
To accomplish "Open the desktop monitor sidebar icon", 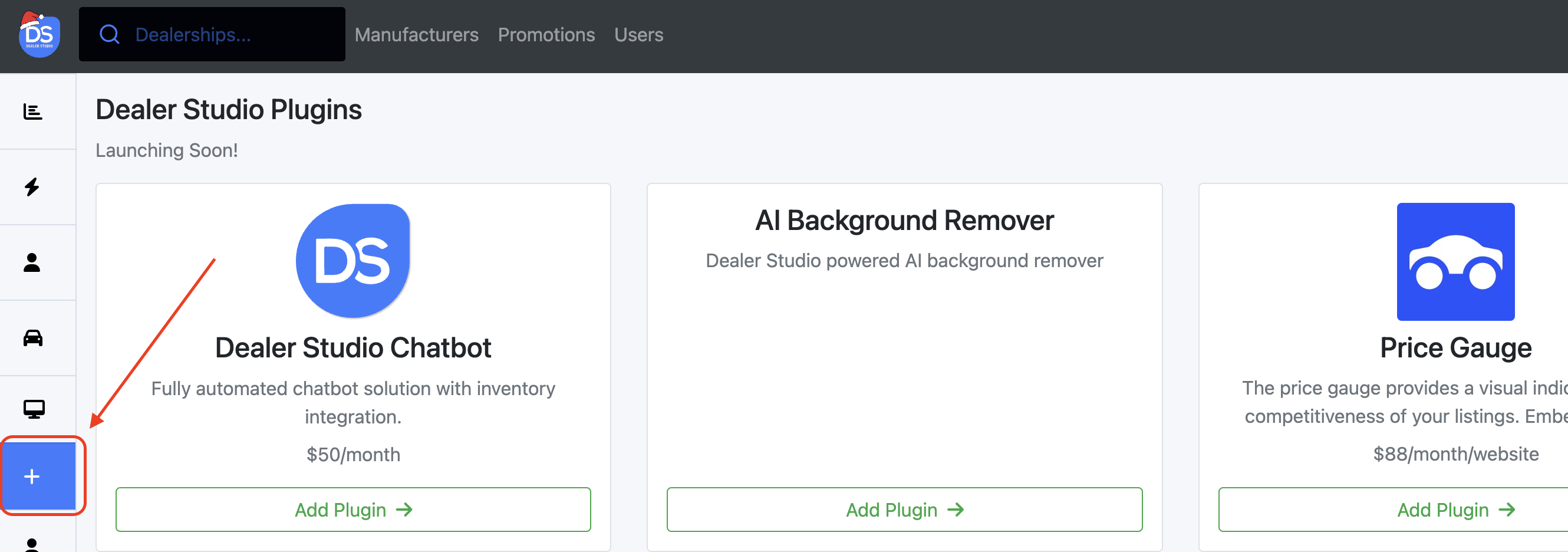I will pos(34,409).
